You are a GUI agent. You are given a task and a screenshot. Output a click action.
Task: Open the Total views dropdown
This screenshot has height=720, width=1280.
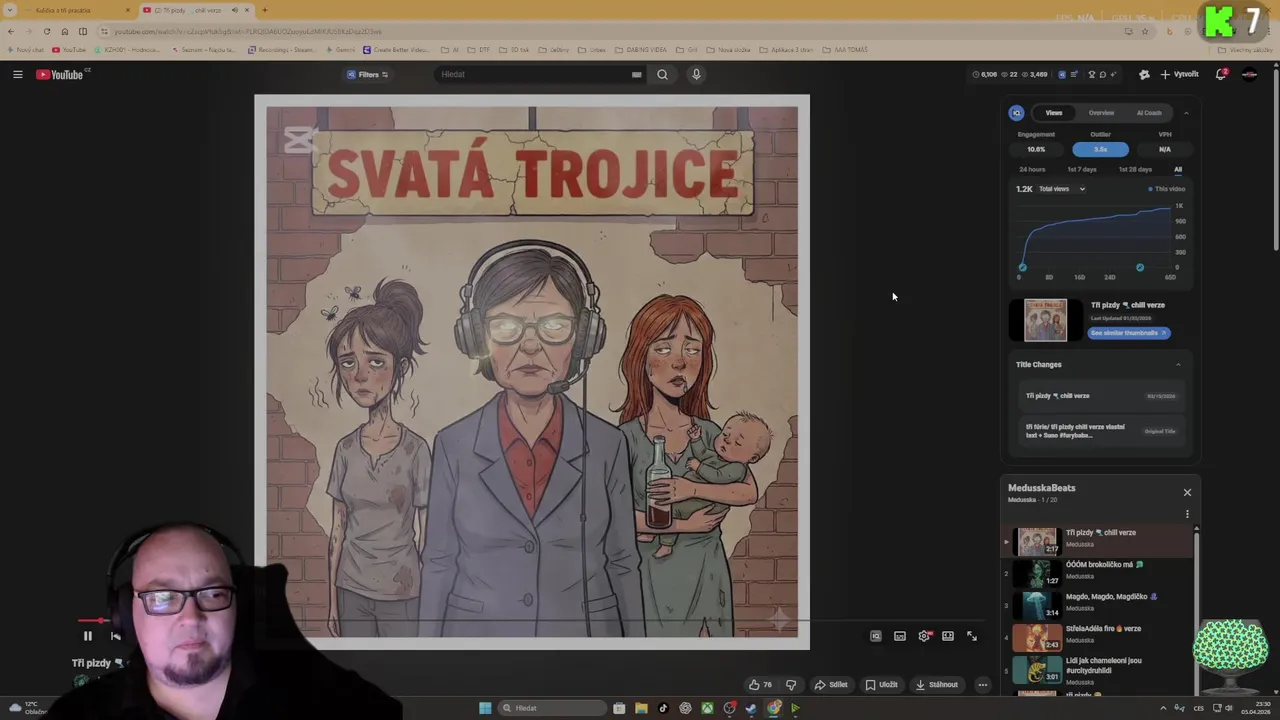coord(1061,189)
